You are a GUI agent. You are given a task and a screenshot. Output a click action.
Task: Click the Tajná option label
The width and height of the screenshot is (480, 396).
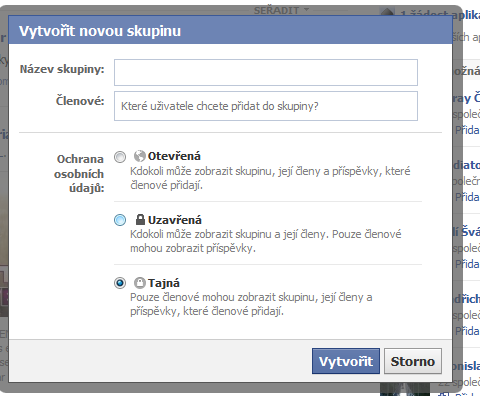point(164,283)
